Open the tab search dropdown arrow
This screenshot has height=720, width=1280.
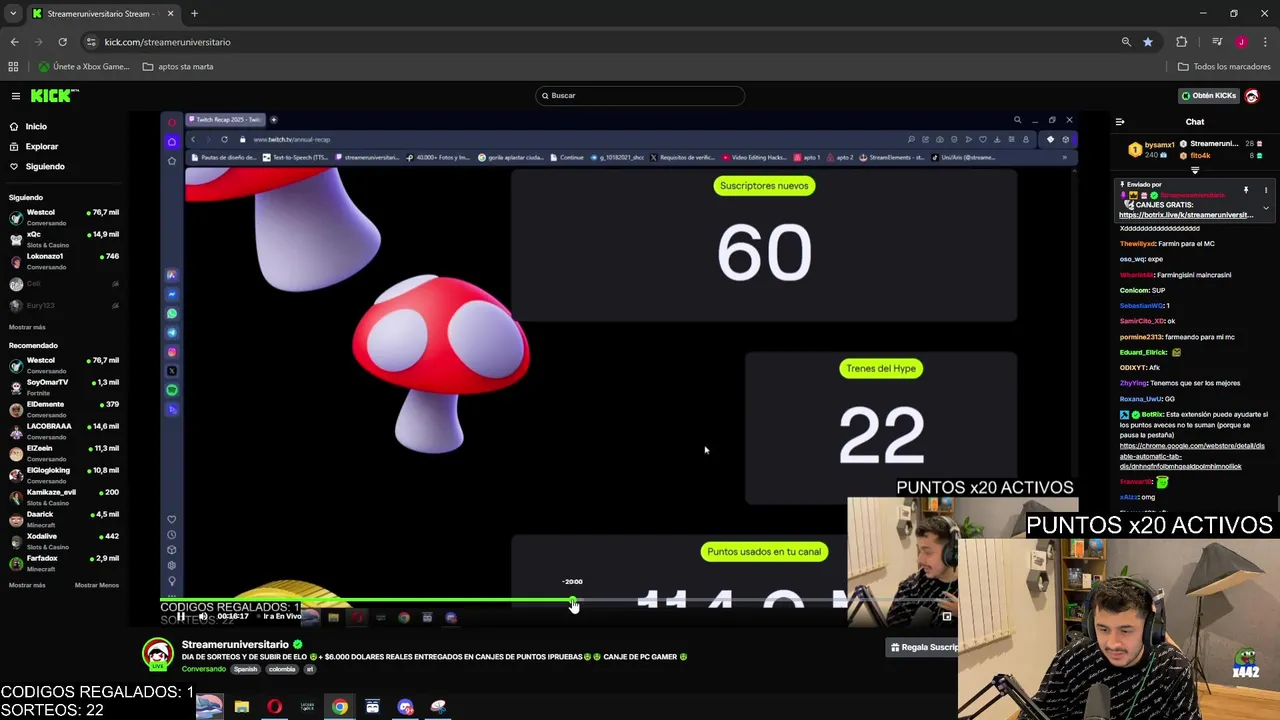13,14
